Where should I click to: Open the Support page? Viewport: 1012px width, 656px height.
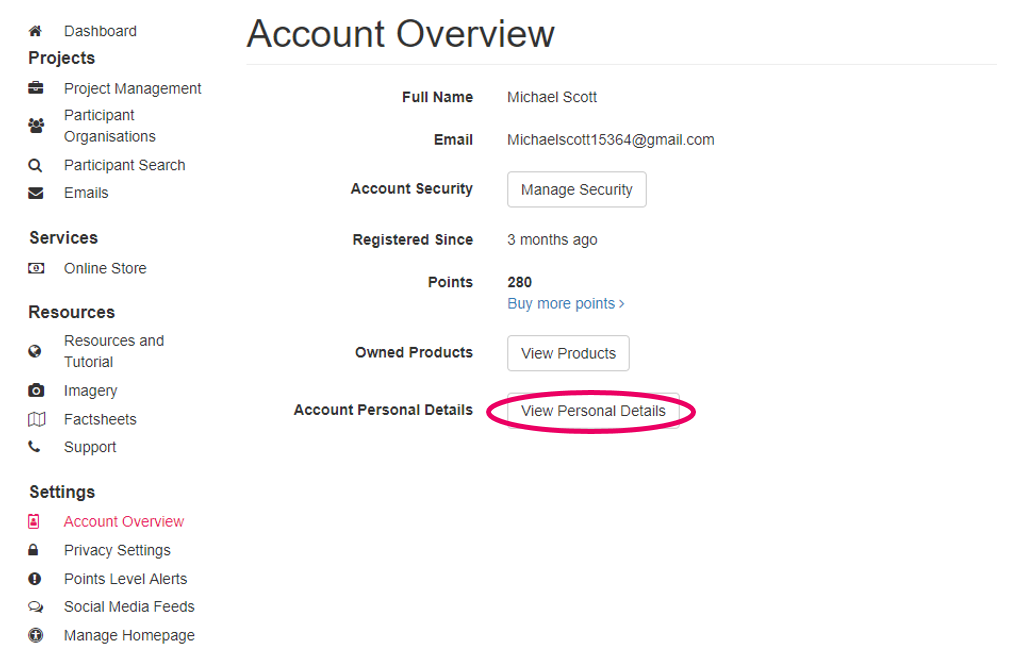coord(90,447)
